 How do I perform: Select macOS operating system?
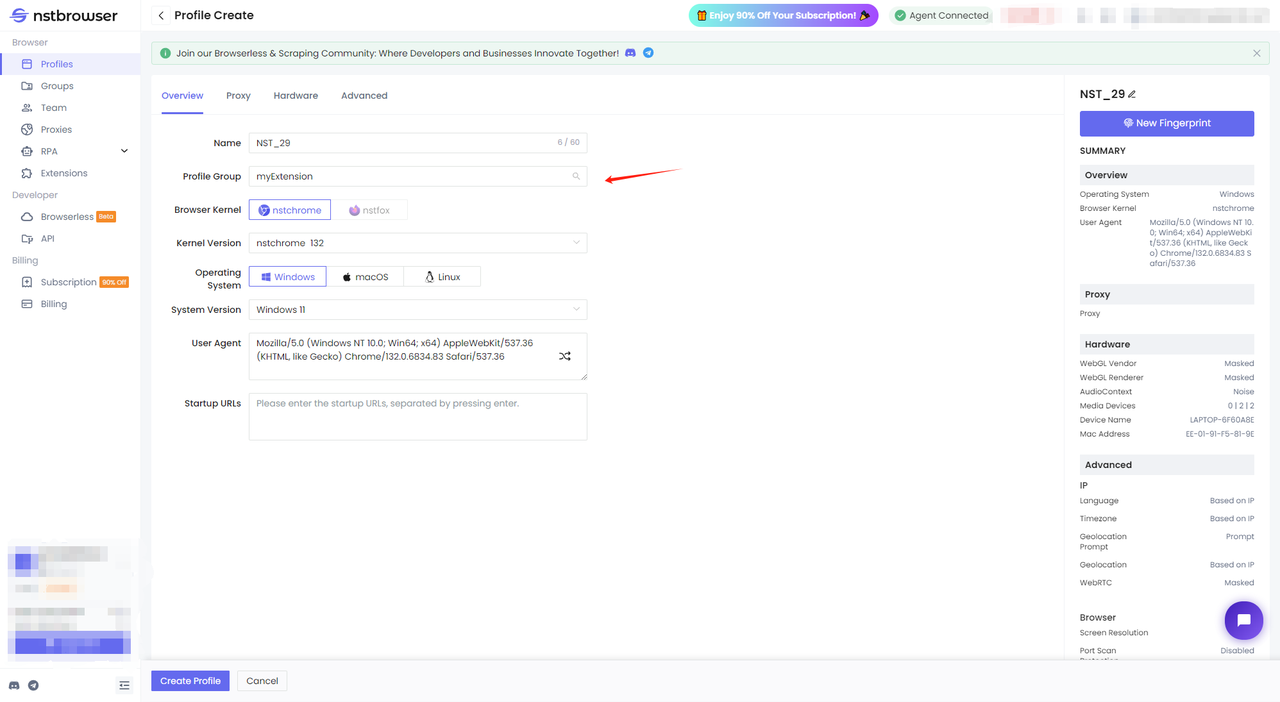[365, 277]
